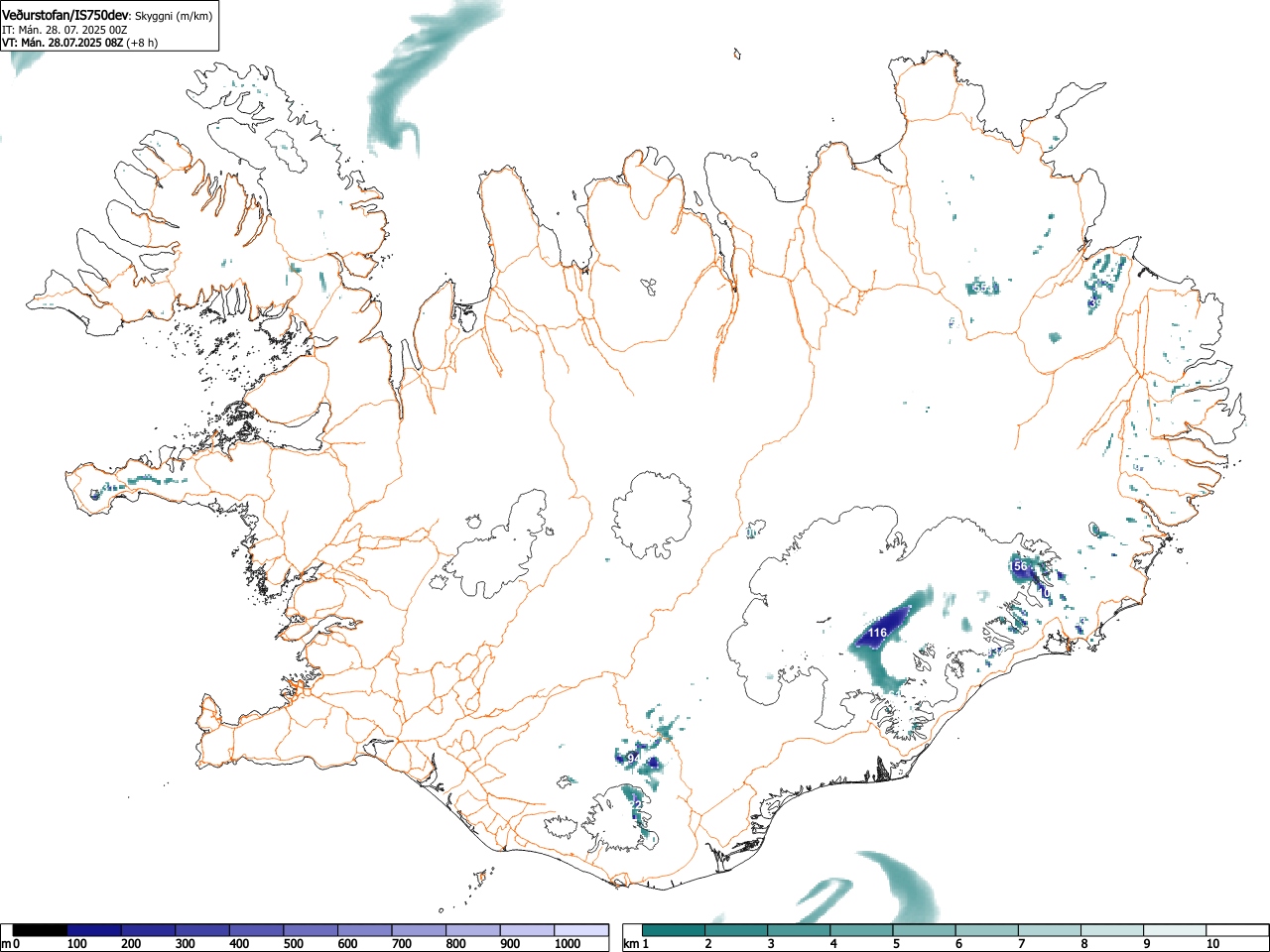Click the 116 visibility value on the glacier
1270x952 pixels.
[x=877, y=633]
